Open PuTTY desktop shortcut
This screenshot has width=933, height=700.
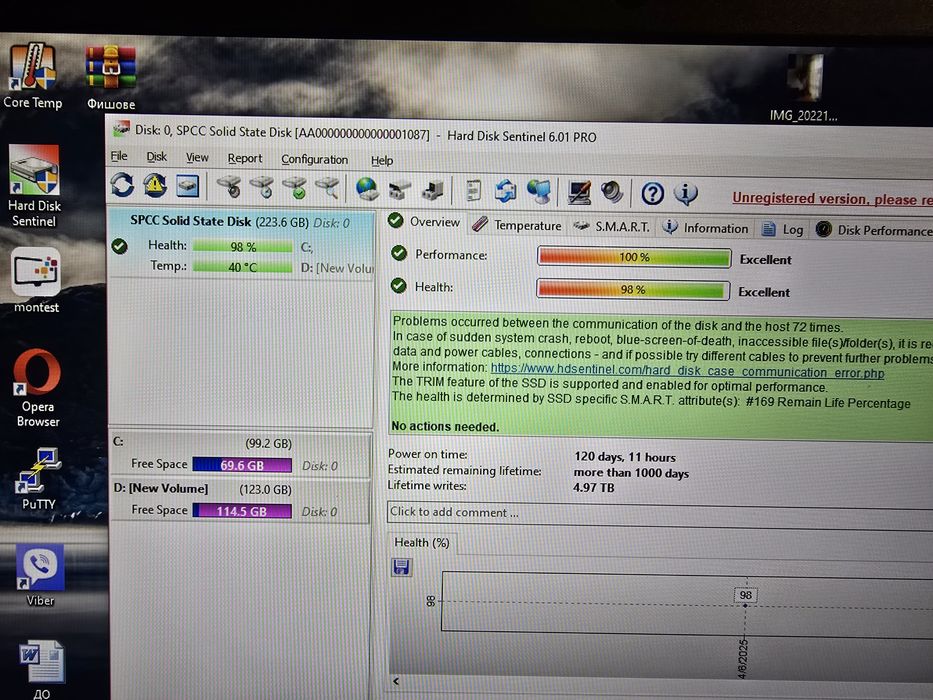click(38, 479)
